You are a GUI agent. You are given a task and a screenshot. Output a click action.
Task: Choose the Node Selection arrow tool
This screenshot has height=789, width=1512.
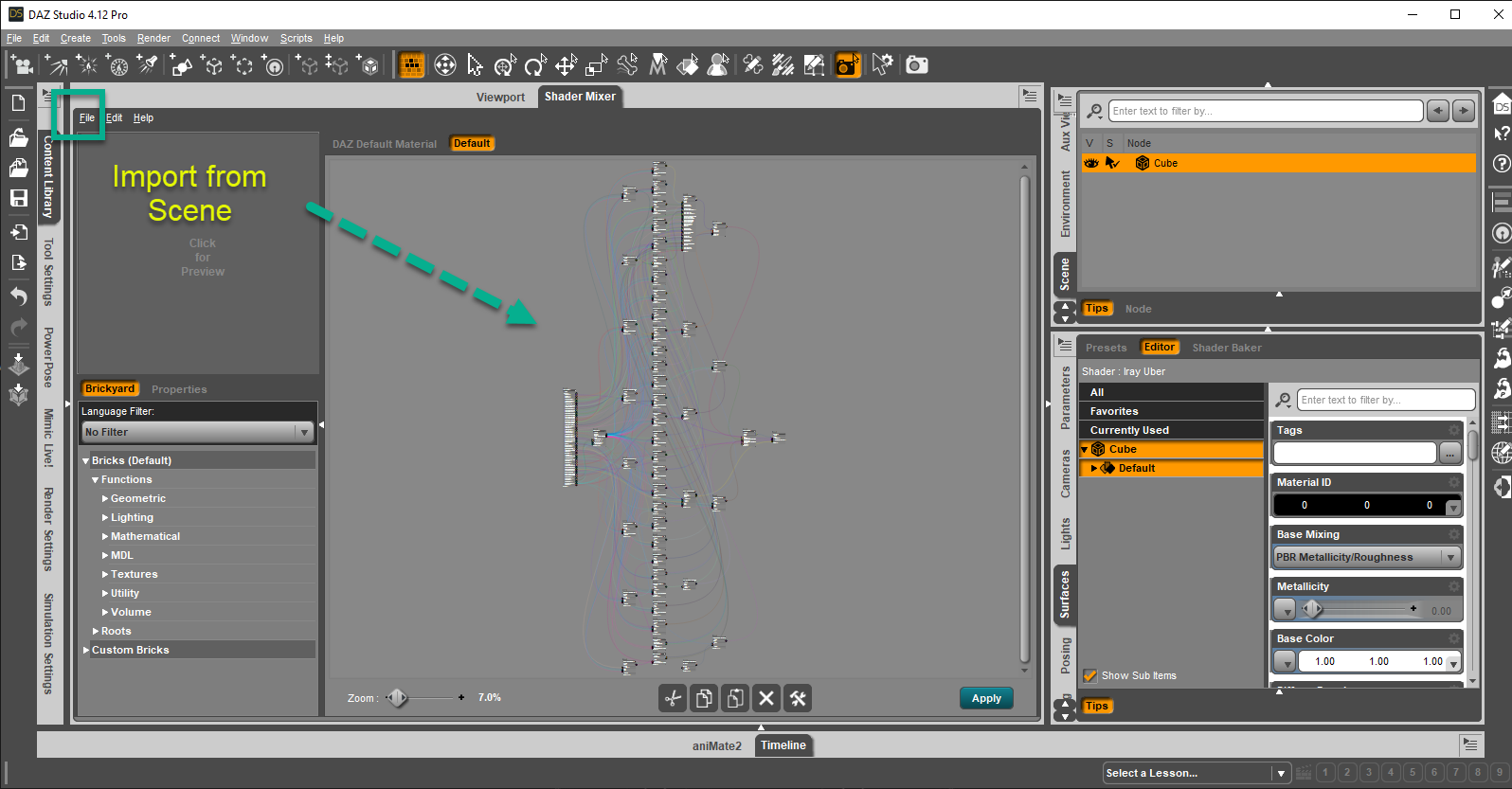pos(475,64)
